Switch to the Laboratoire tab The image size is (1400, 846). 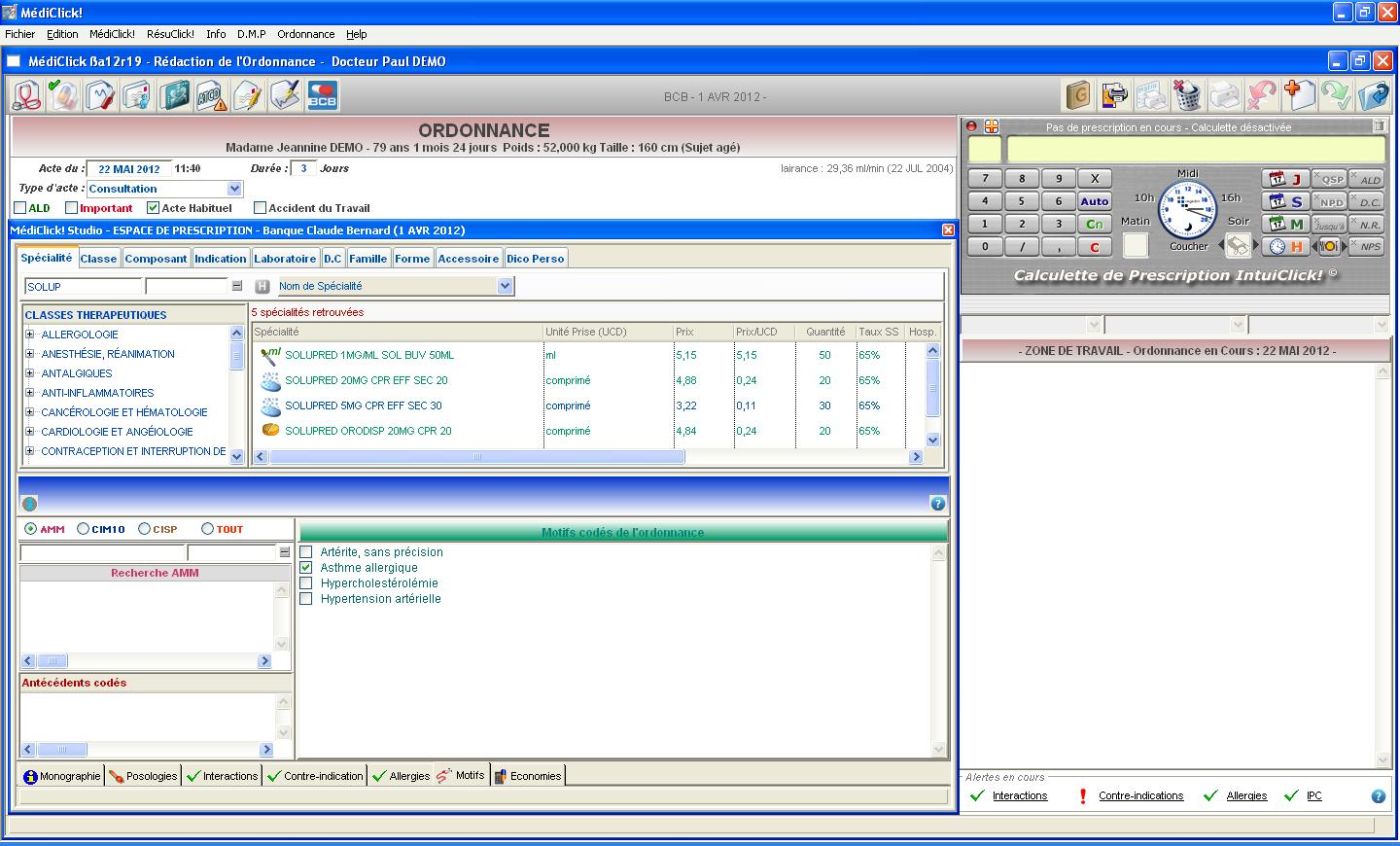tap(285, 259)
